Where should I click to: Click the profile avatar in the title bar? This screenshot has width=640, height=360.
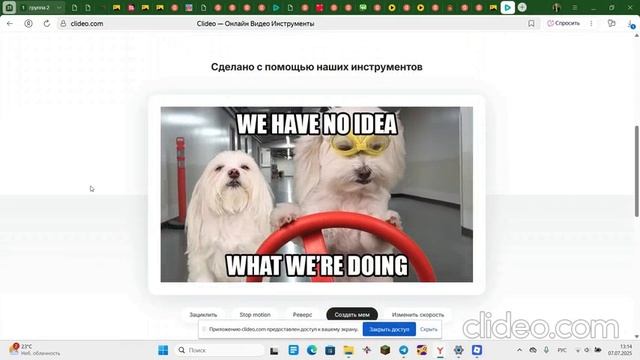click(556, 7)
